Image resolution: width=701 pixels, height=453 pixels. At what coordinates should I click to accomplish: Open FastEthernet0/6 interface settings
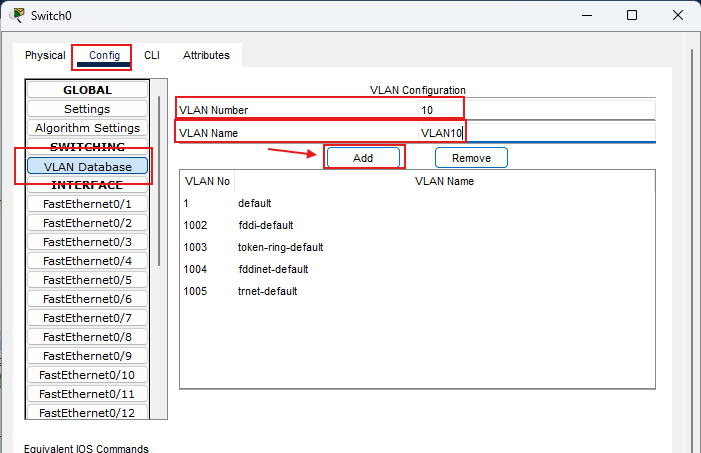click(88, 299)
